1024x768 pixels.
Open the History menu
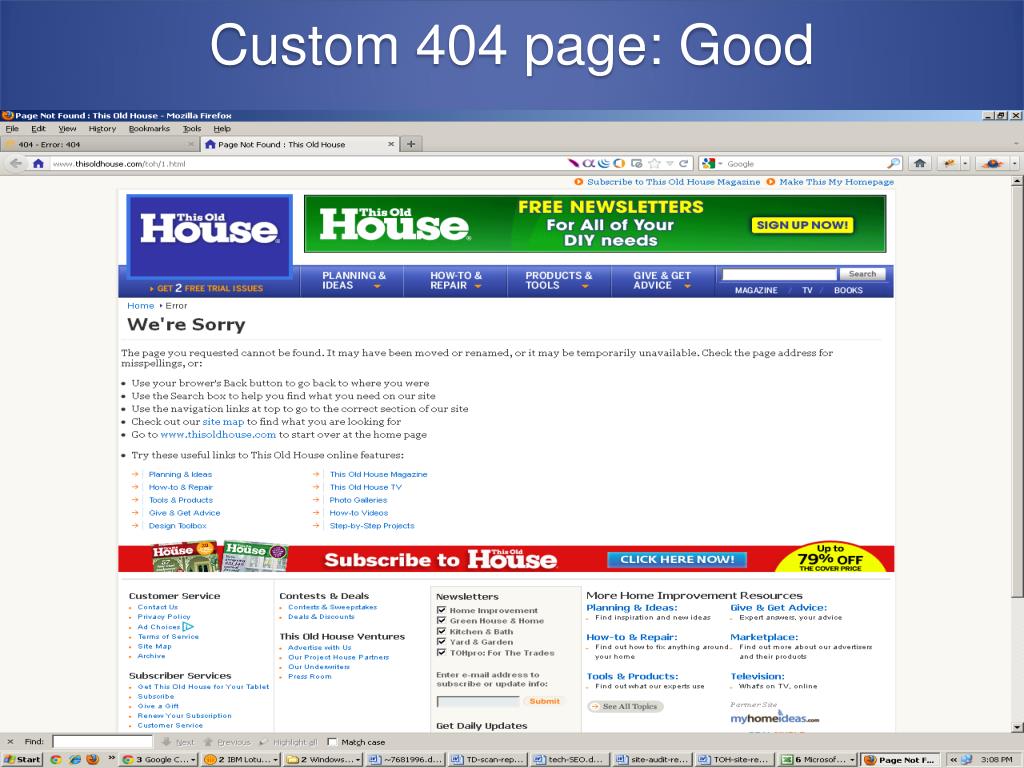coord(103,129)
